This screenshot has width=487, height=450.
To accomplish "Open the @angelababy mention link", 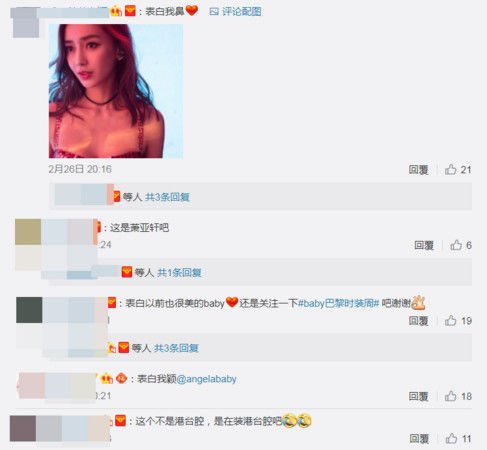I will click(x=206, y=379).
